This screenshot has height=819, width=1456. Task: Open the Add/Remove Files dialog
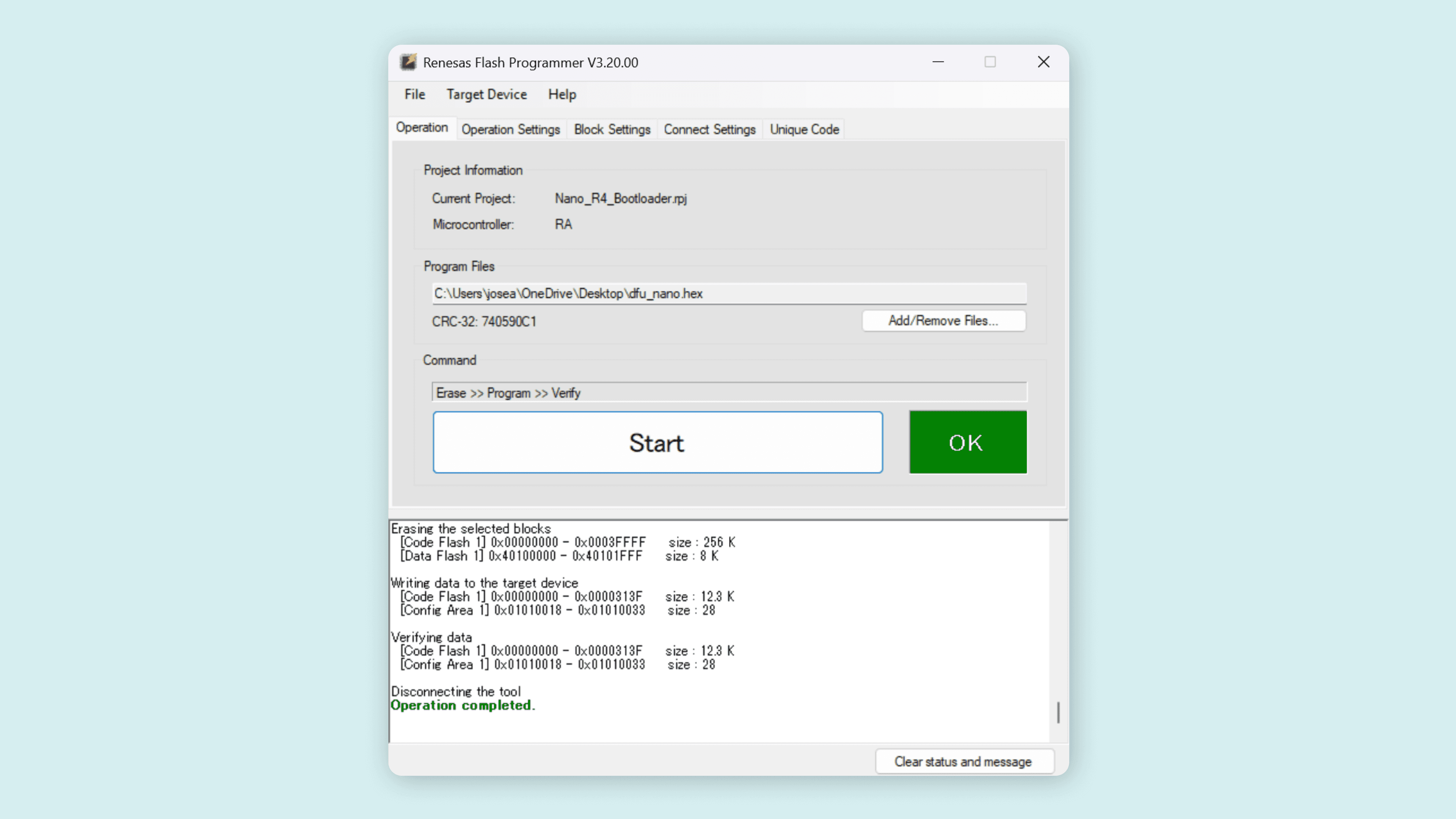(x=943, y=320)
